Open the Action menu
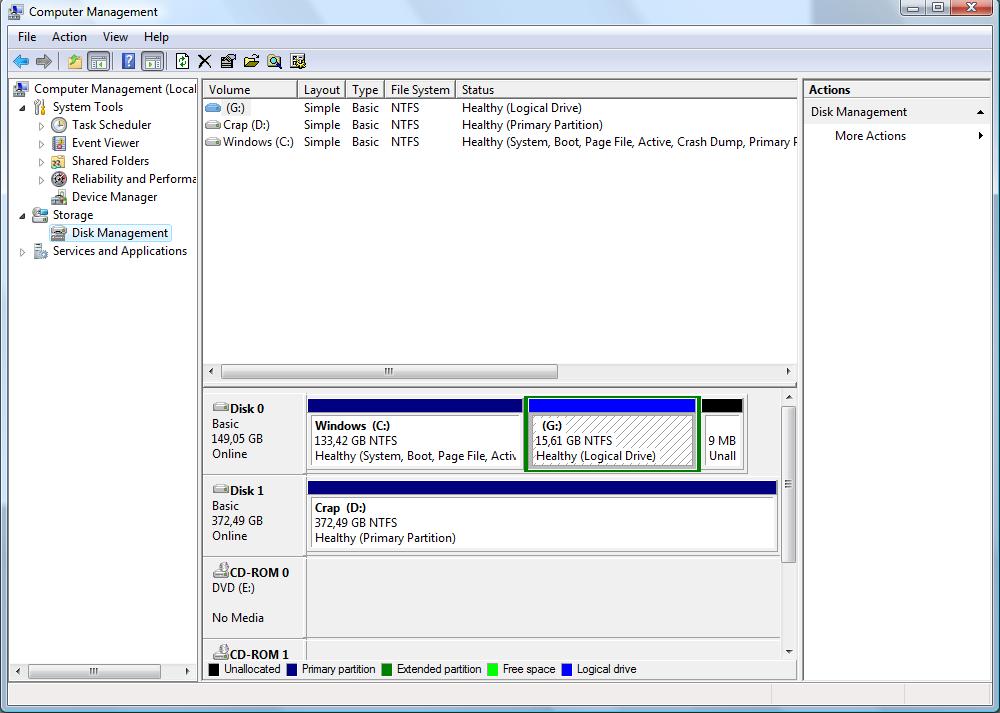Viewport: 1000px width, 713px height. 69,37
